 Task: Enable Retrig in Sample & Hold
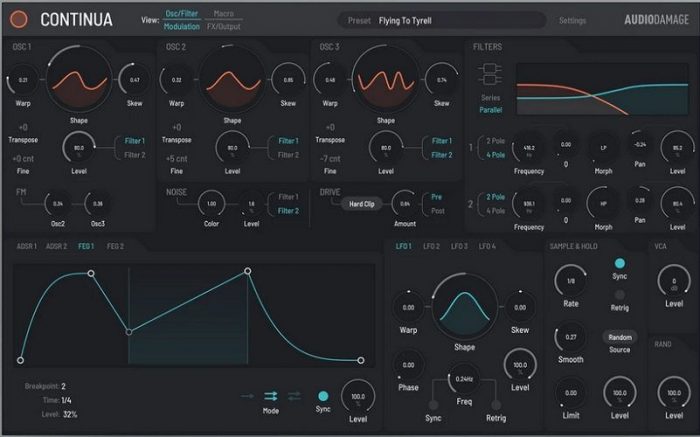tap(619, 294)
